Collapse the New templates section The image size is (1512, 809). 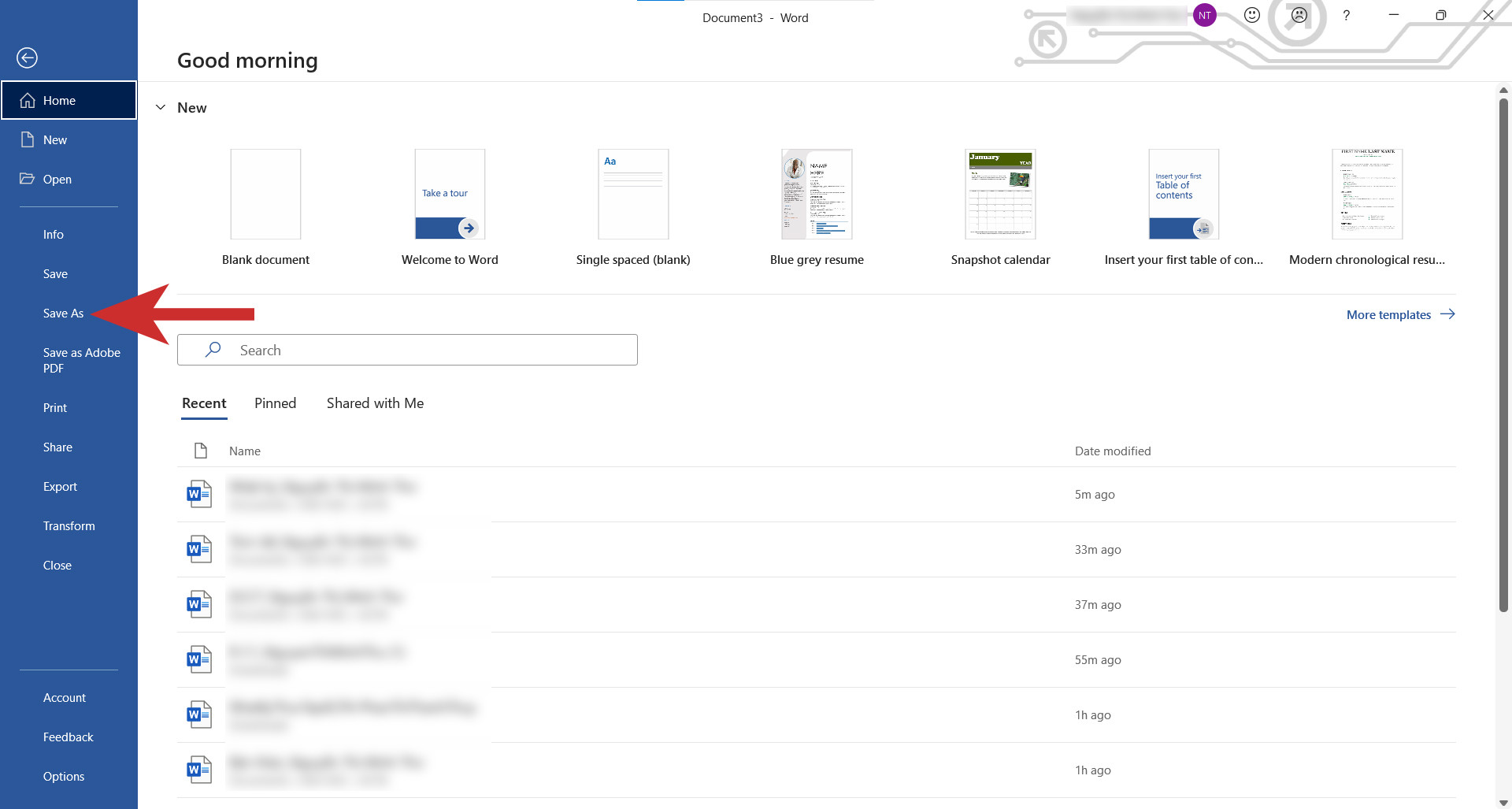point(161,108)
